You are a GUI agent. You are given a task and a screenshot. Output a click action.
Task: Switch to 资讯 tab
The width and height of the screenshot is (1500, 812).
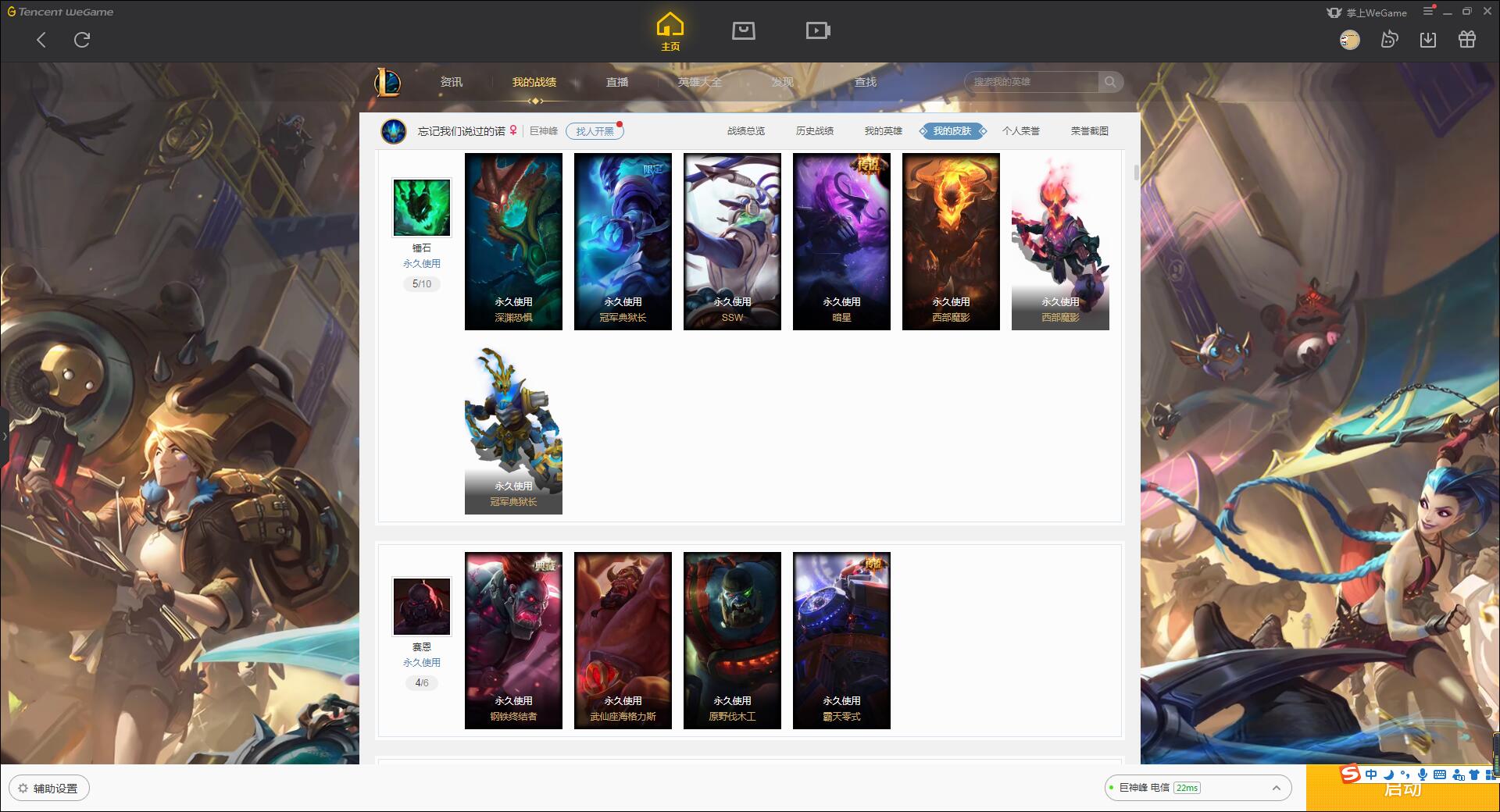(x=452, y=82)
